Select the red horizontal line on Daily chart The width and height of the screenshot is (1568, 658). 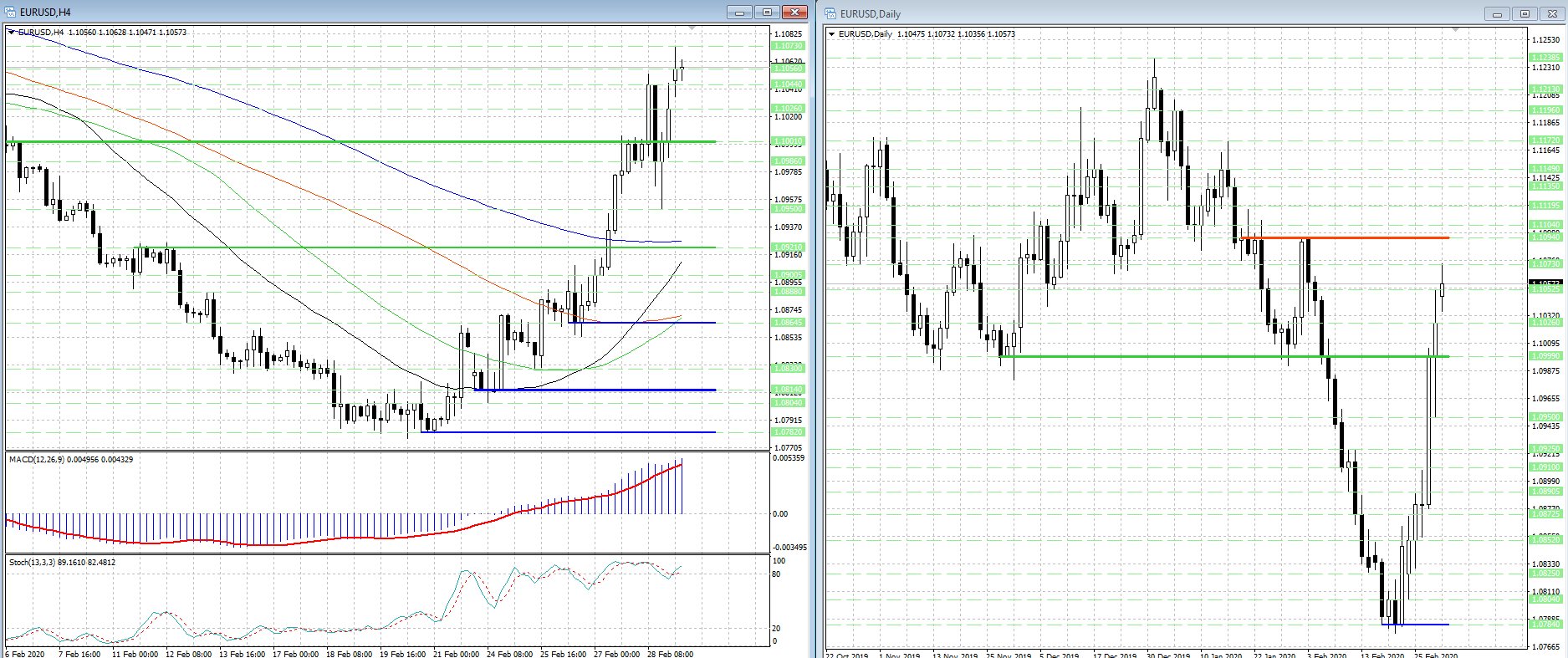[x=1345, y=238]
